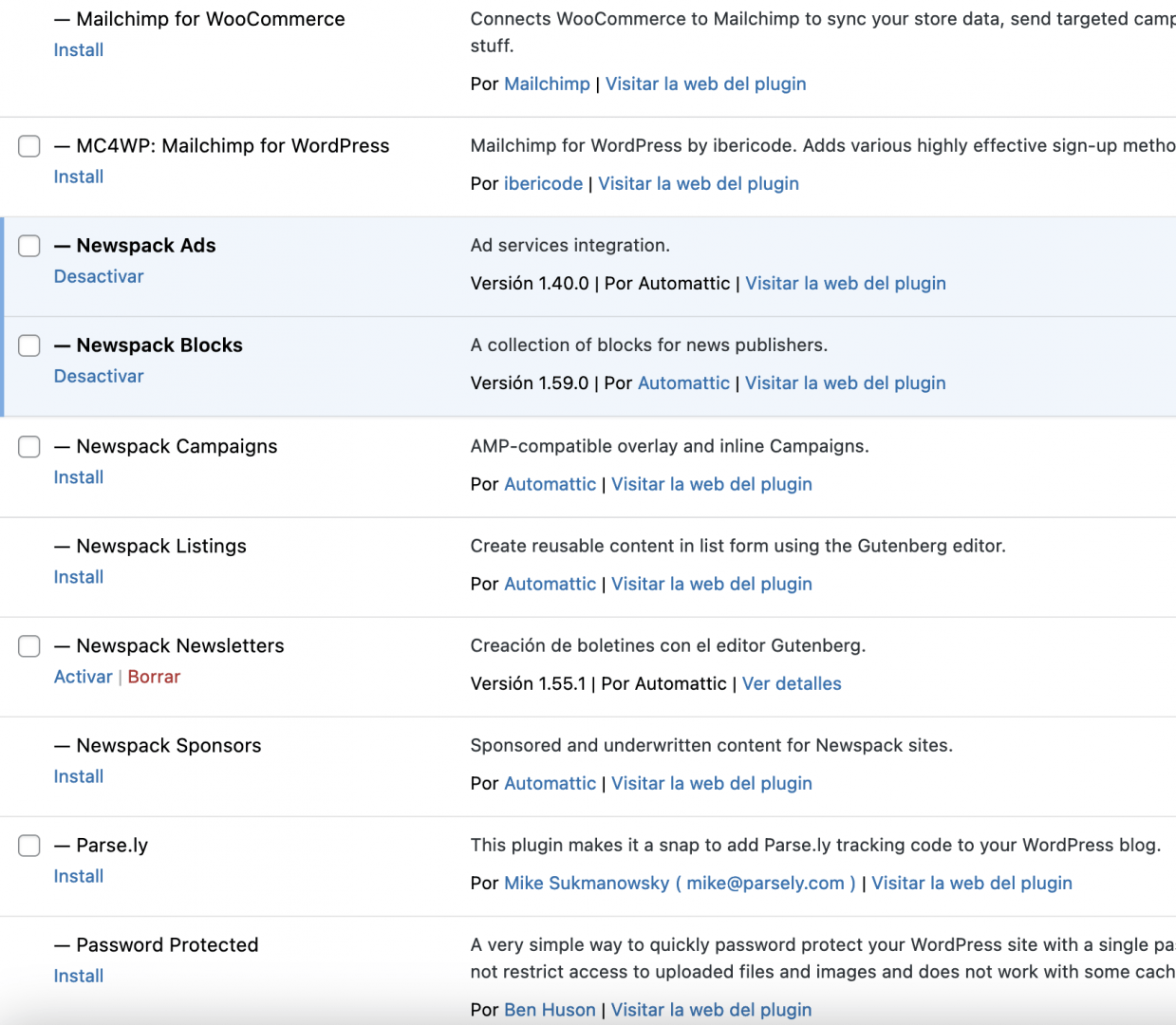The width and height of the screenshot is (1176, 1025).
Task: Select the Newspack Newsletters checkbox
Action: pyautogui.click(x=29, y=646)
